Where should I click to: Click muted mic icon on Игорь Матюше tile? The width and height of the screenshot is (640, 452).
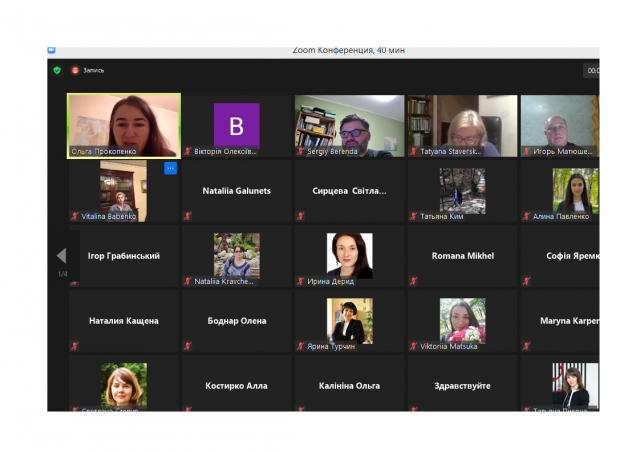[x=527, y=151]
